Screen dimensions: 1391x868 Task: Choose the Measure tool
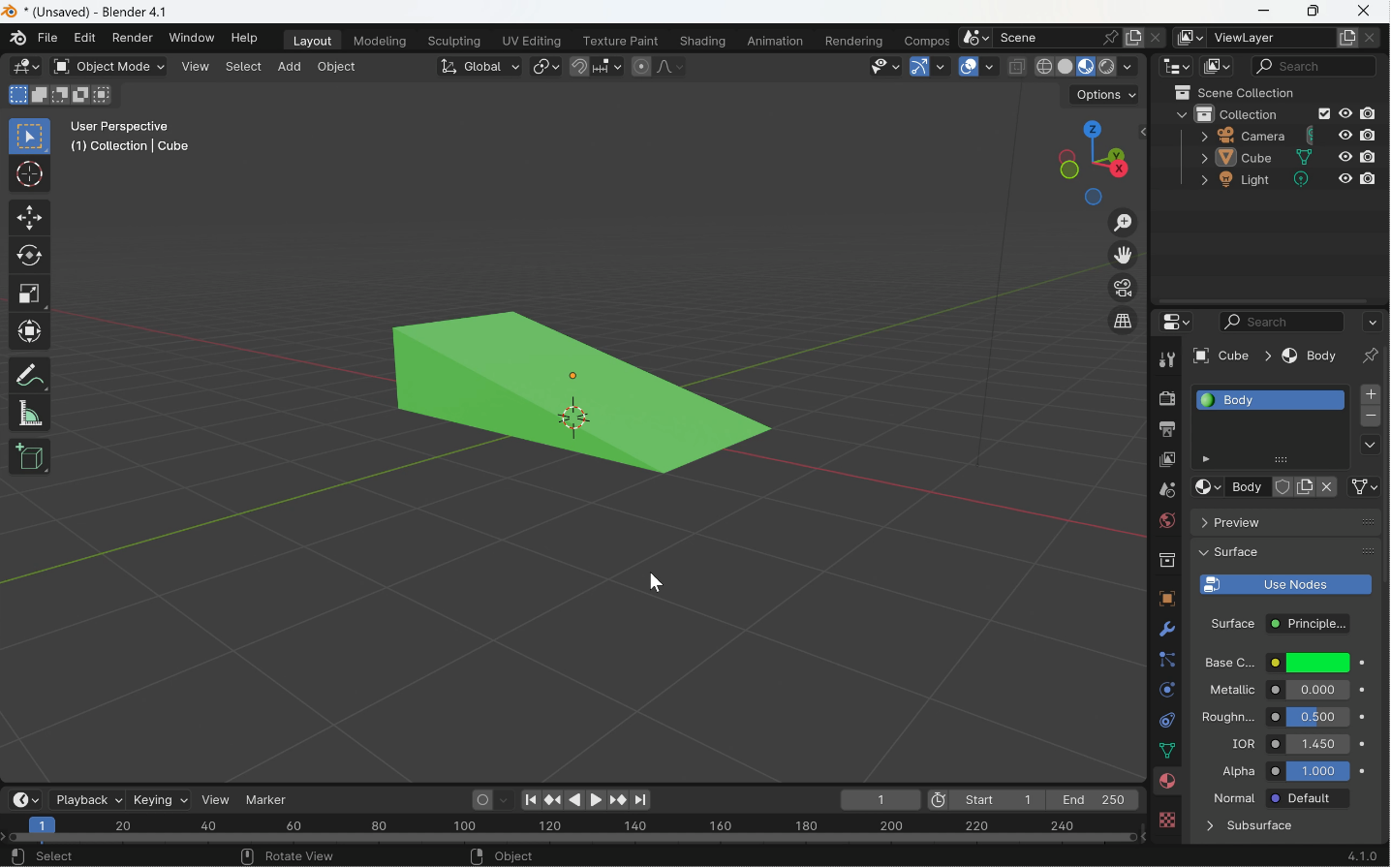tap(29, 415)
